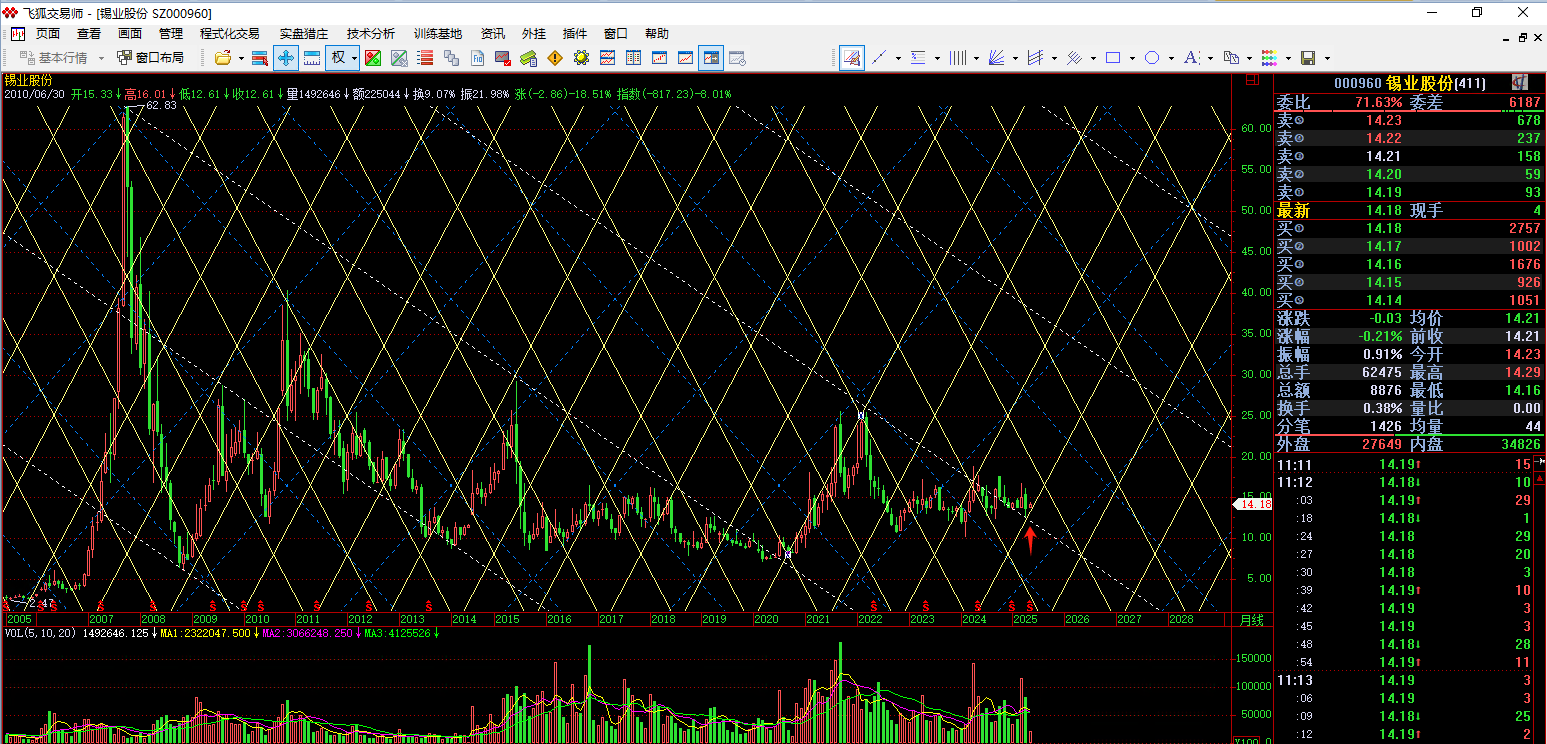Select the Gann fan lines tool
The image size is (1547, 744).
(x=996, y=58)
